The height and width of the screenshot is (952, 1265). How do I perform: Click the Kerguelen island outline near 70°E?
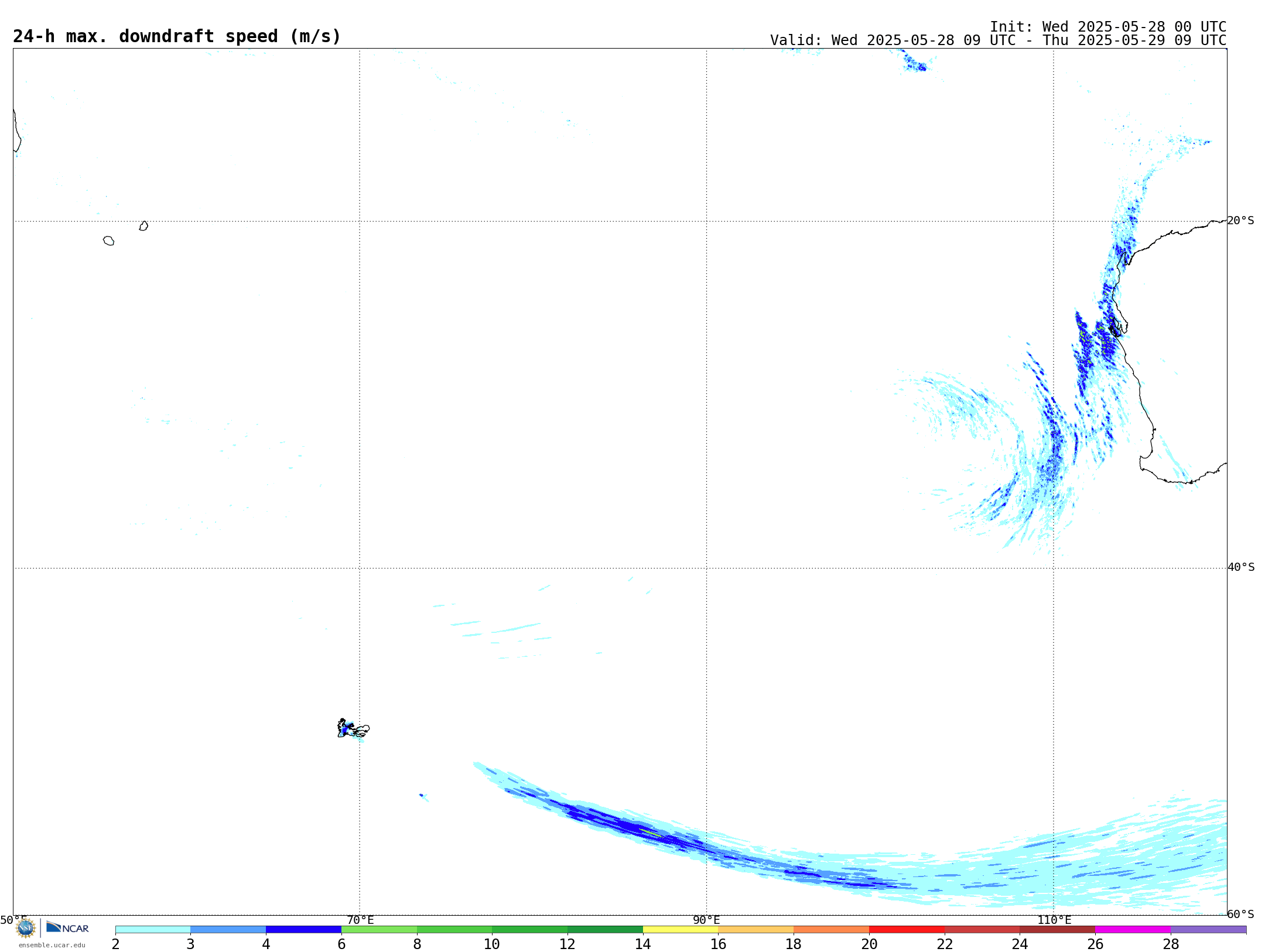[353, 728]
